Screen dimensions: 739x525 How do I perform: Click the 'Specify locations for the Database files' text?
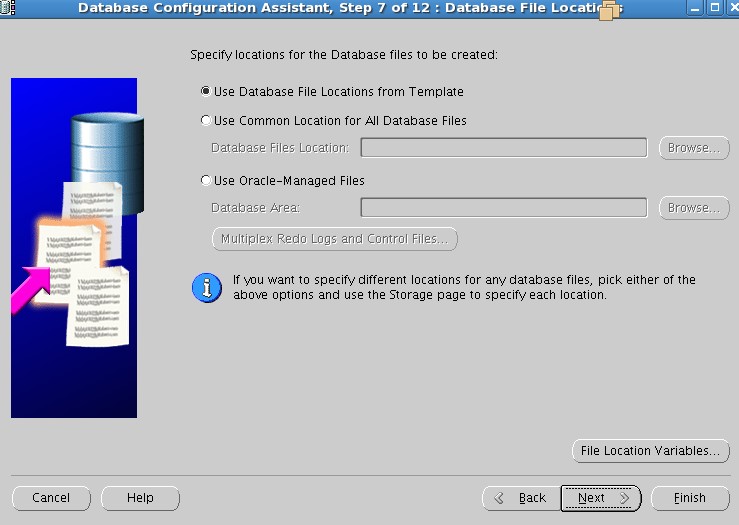coord(344,55)
